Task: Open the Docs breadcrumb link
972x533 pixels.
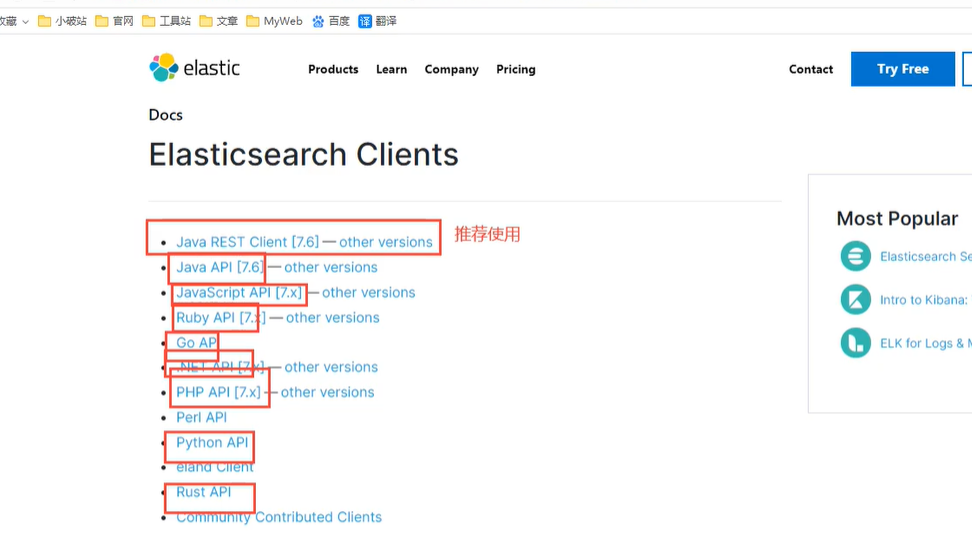Action: point(166,115)
